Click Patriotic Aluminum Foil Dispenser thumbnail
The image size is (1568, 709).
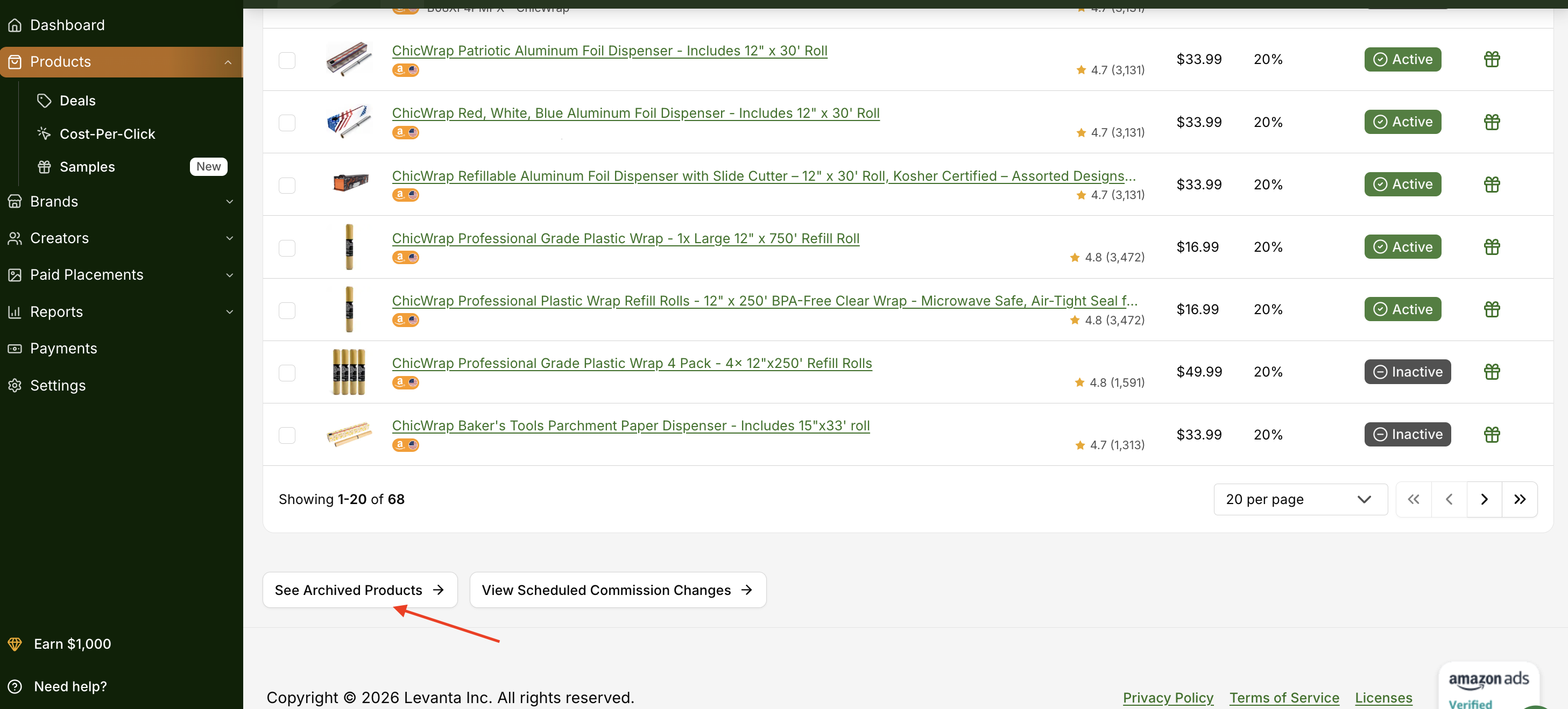349,59
